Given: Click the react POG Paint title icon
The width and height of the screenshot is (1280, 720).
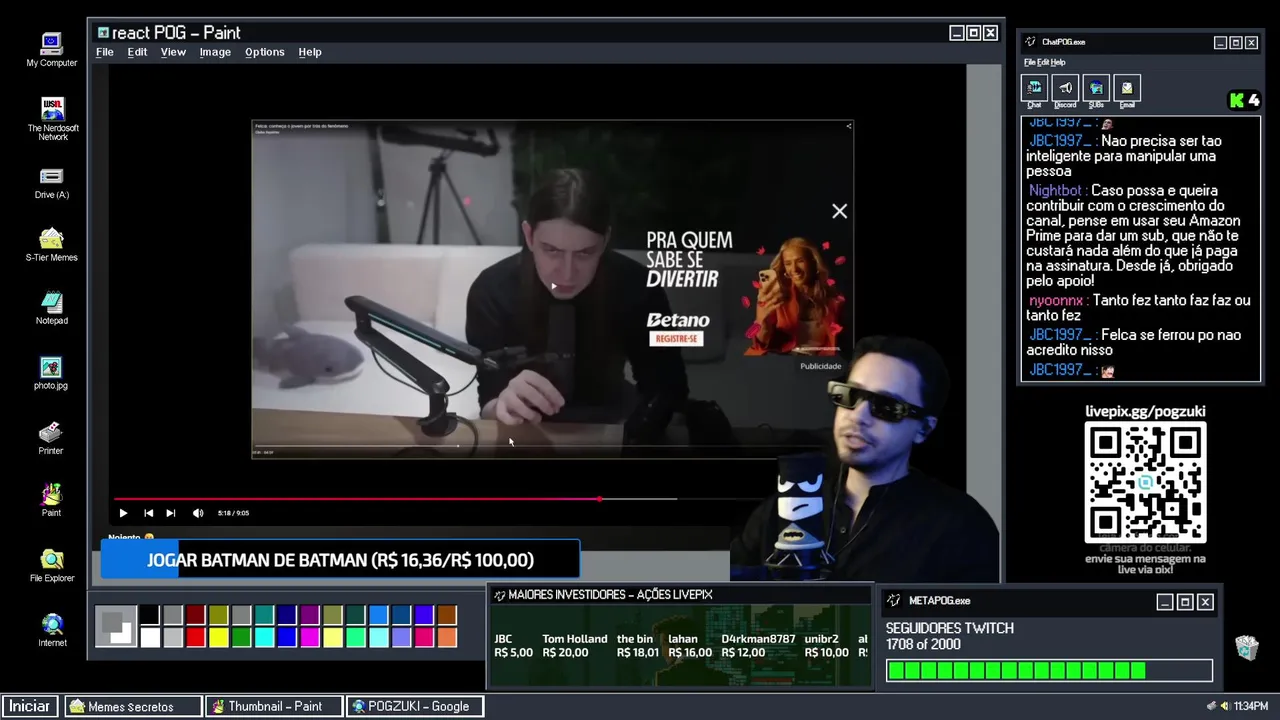Looking at the screenshot, I should pyautogui.click(x=103, y=33).
